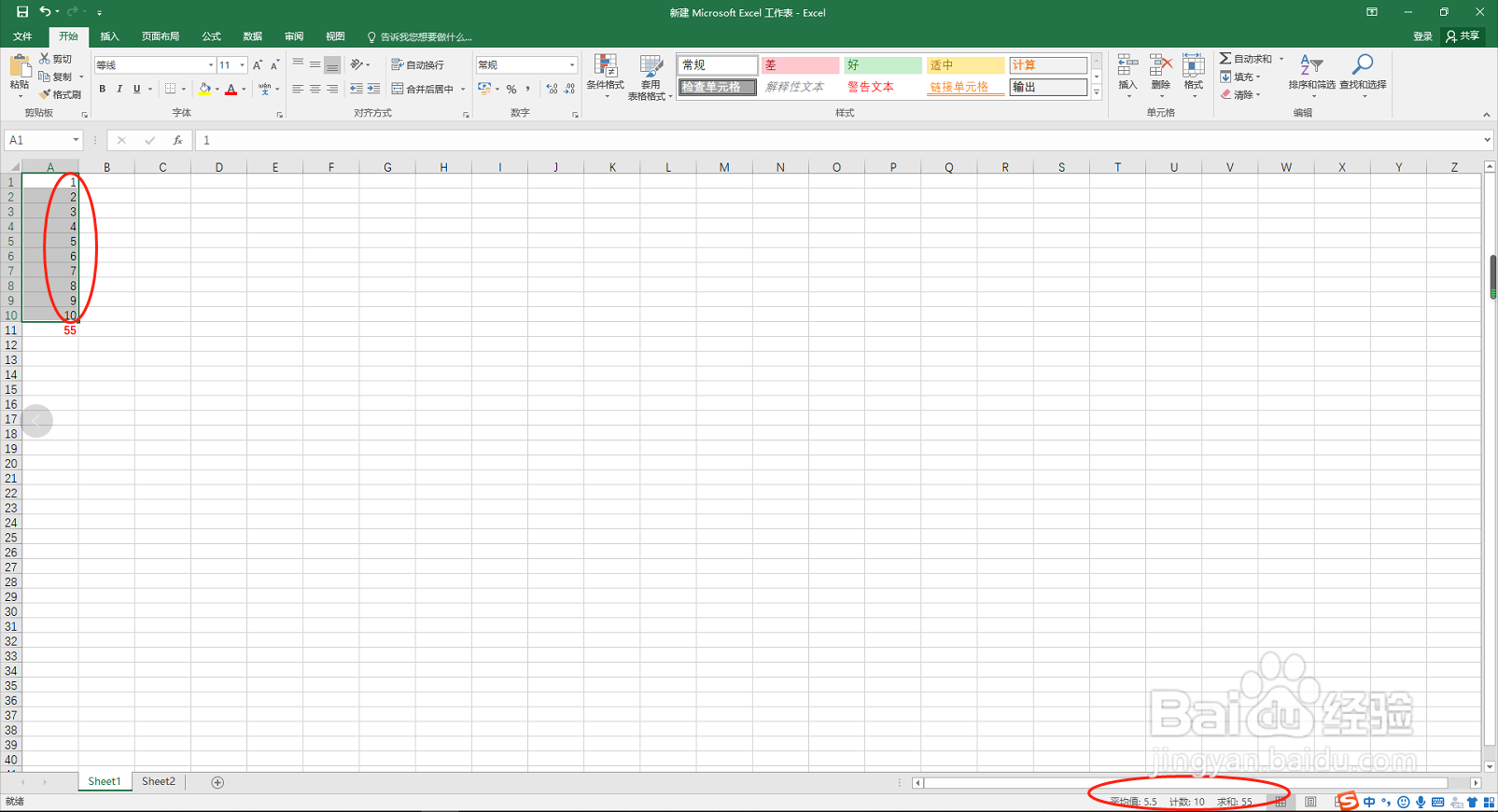
Task: Add a new sheet with plus icon
Action: point(217,782)
